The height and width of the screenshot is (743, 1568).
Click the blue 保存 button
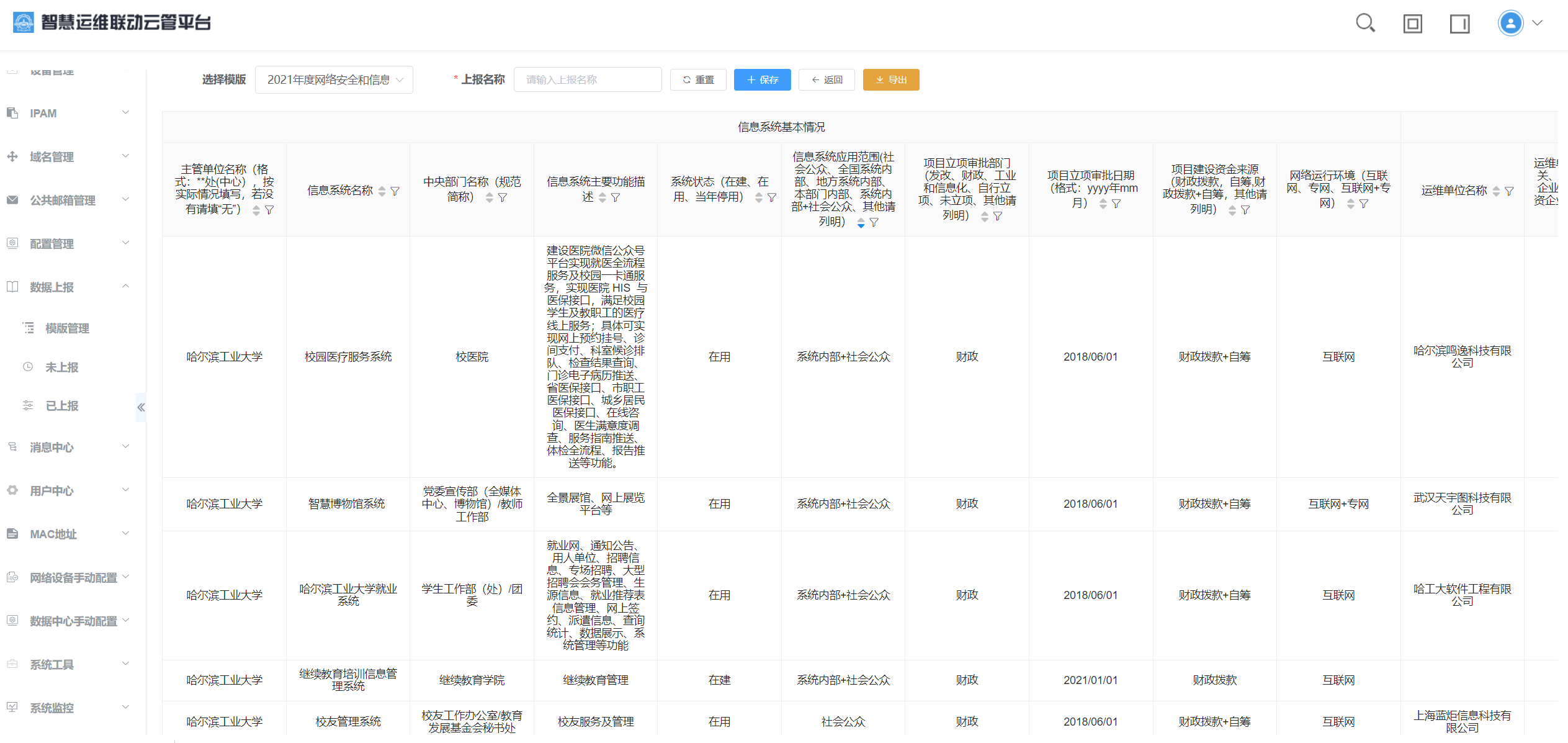pos(762,80)
